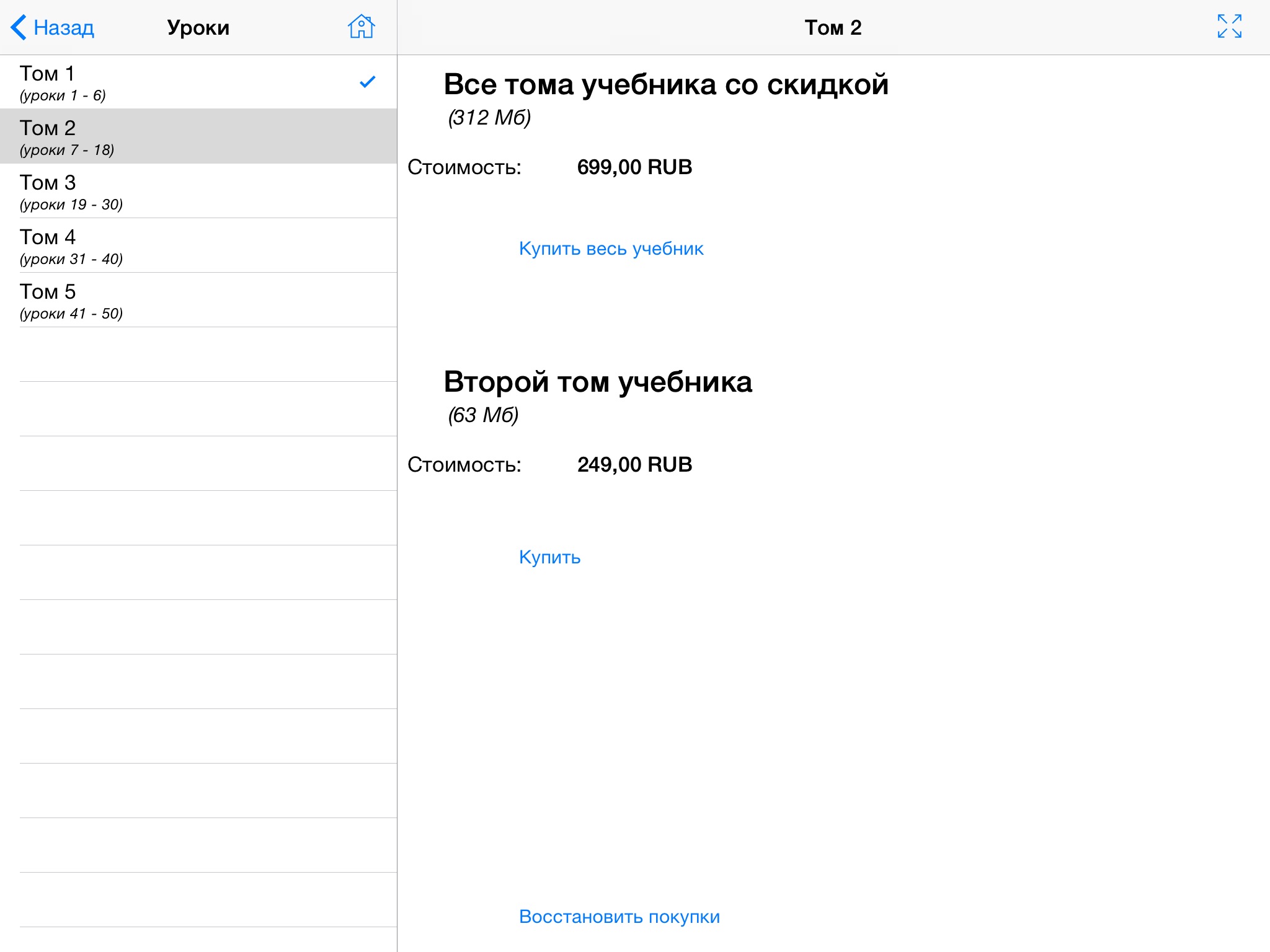Choose Том 4 (уроки 31 - 40)

198,245
